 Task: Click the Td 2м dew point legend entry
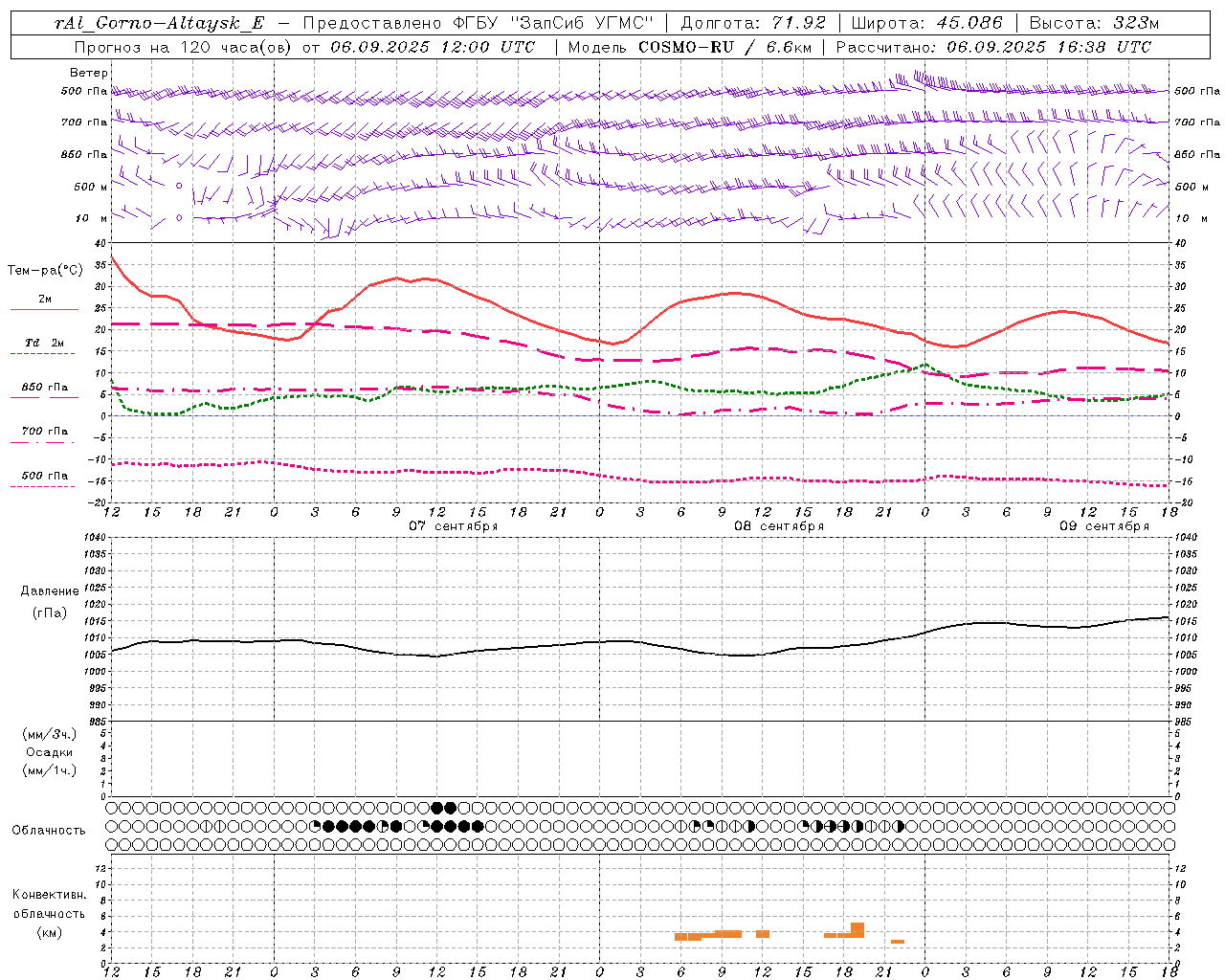[45, 343]
